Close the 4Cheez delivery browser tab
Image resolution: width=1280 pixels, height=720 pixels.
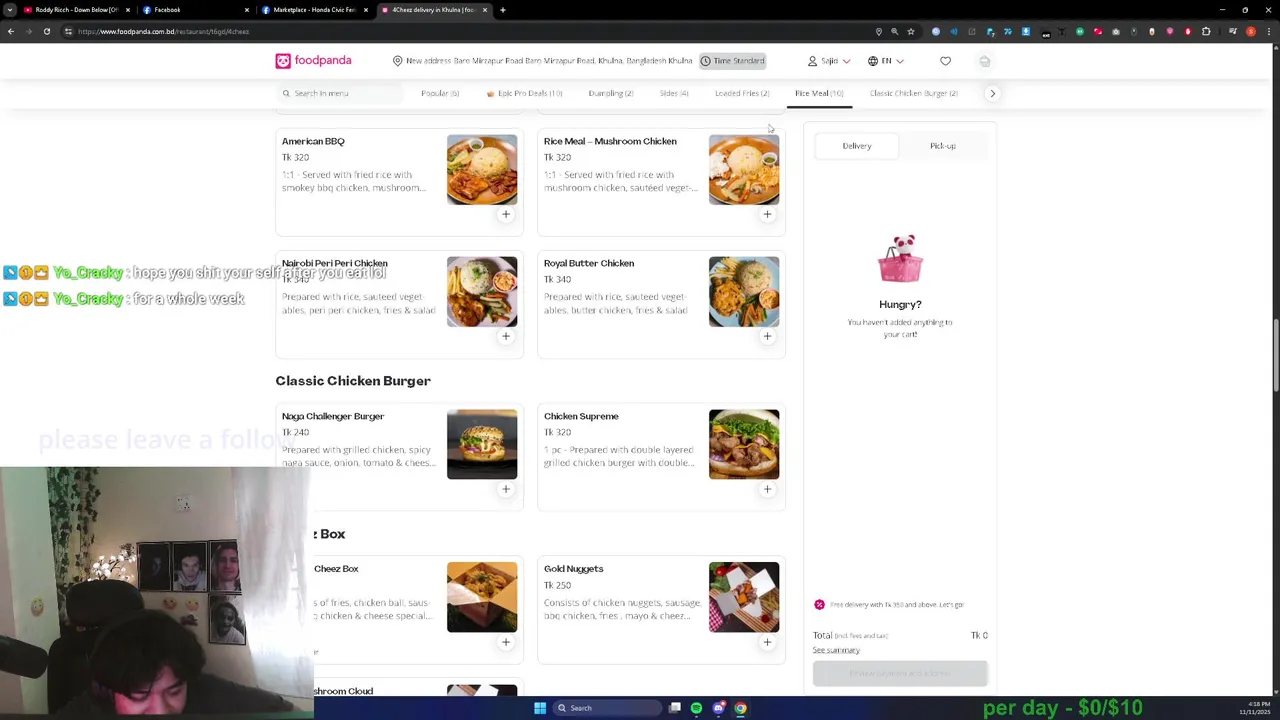(x=485, y=10)
